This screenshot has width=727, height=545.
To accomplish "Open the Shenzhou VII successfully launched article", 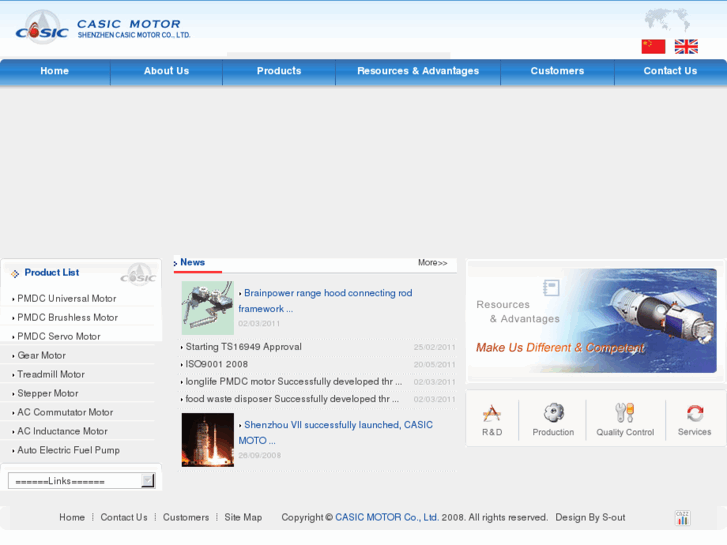I will (x=336, y=432).
